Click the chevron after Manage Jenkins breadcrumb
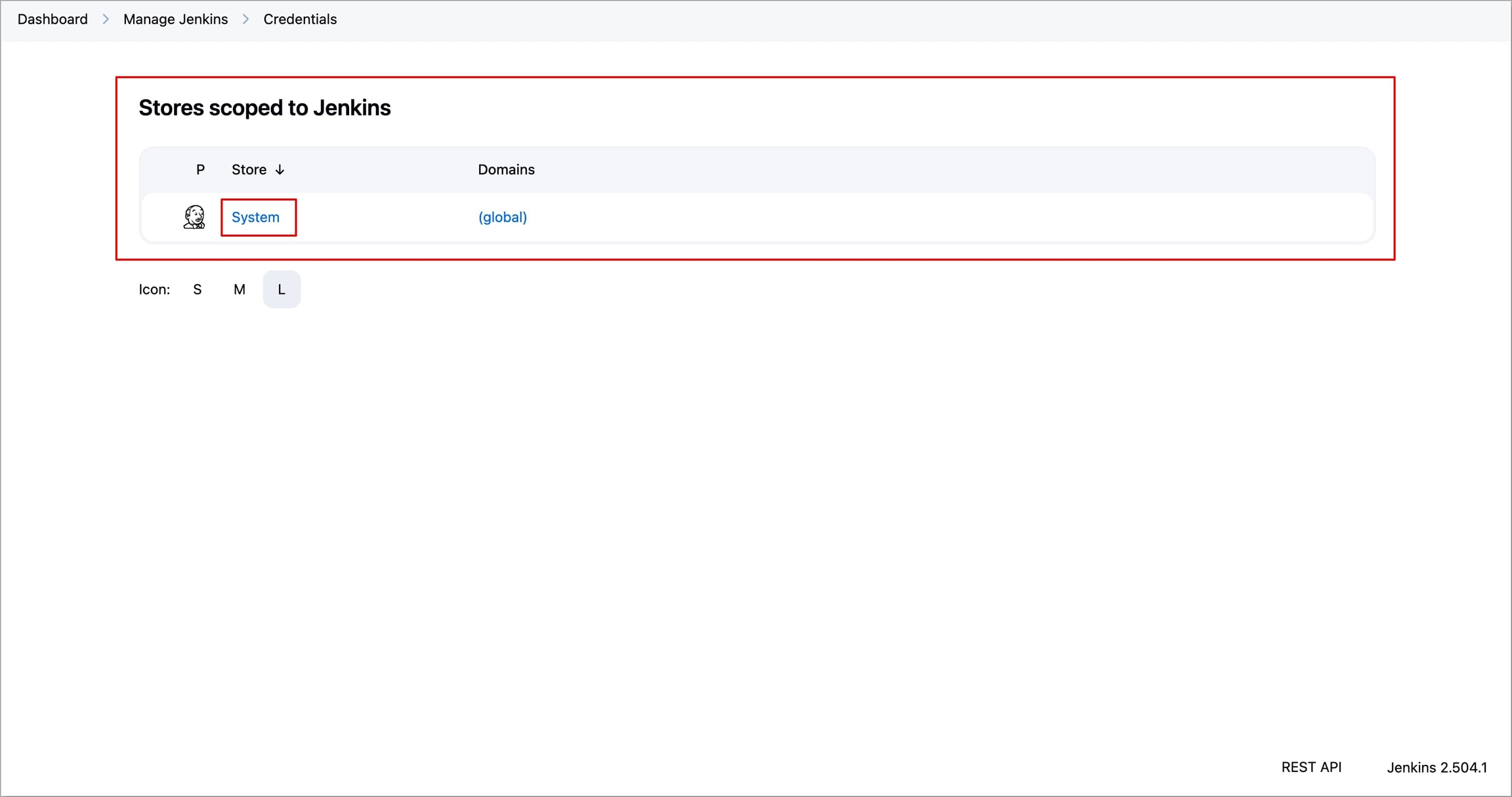Viewport: 1512px width, 797px height. coord(246,20)
